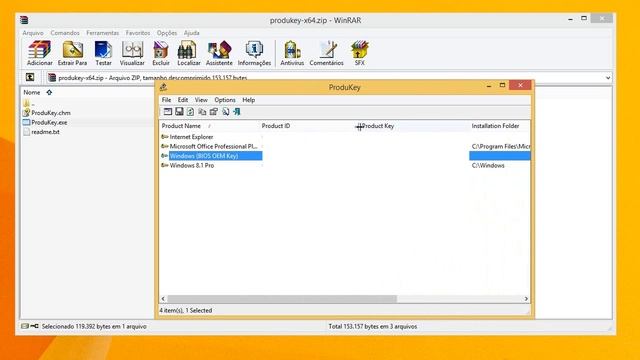The height and width of the screenshot is (360, 640).
Task: Open the Comandos menu in WinRAR
Action: point(65,33)
